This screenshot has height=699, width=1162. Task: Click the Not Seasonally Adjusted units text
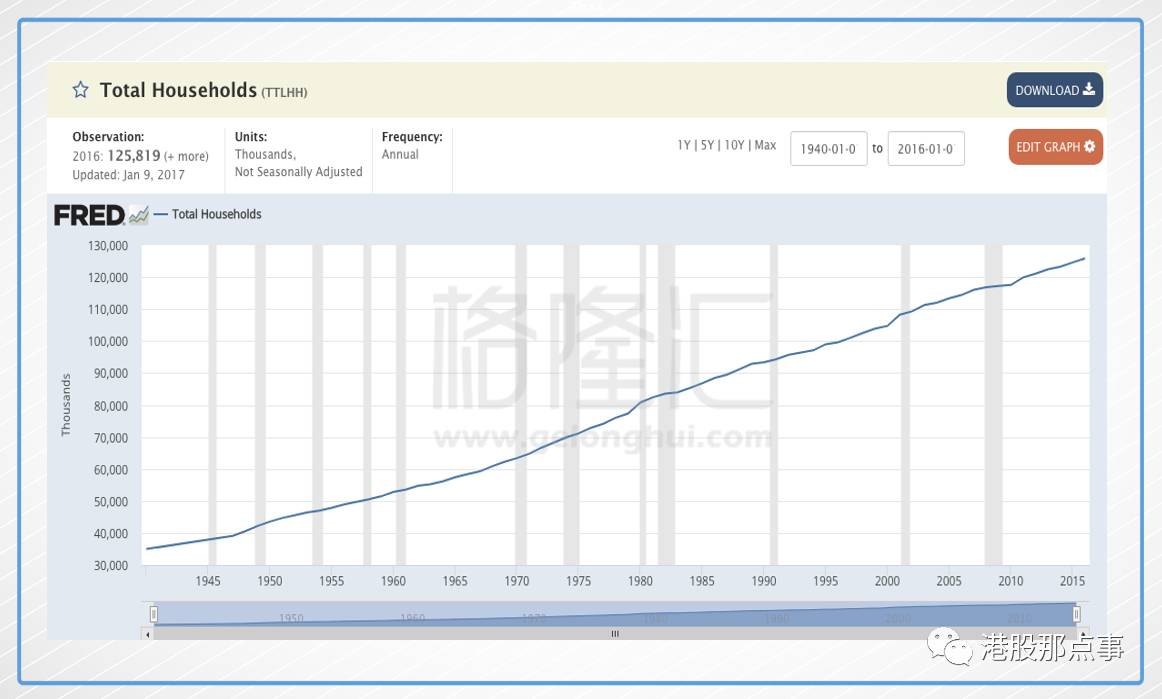tap(299, 171)
